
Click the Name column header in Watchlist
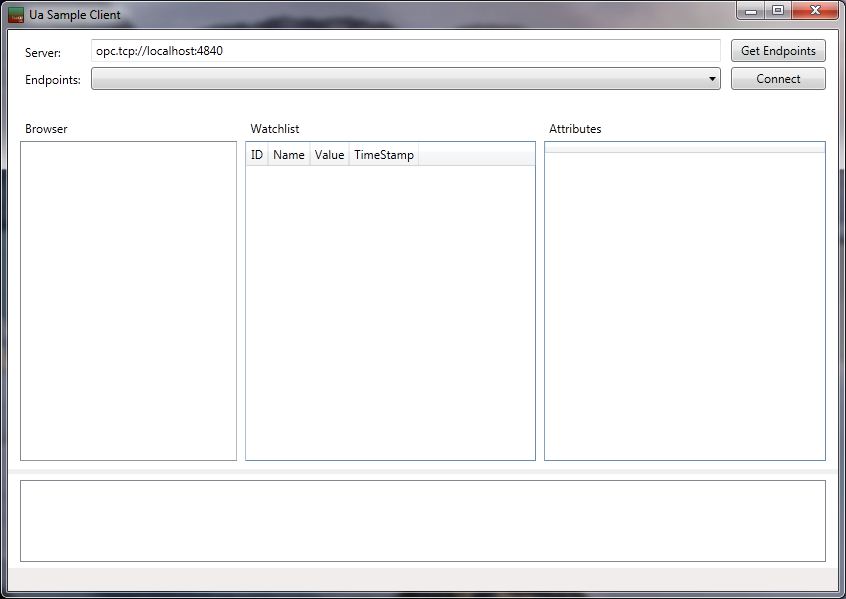(289, 155)
